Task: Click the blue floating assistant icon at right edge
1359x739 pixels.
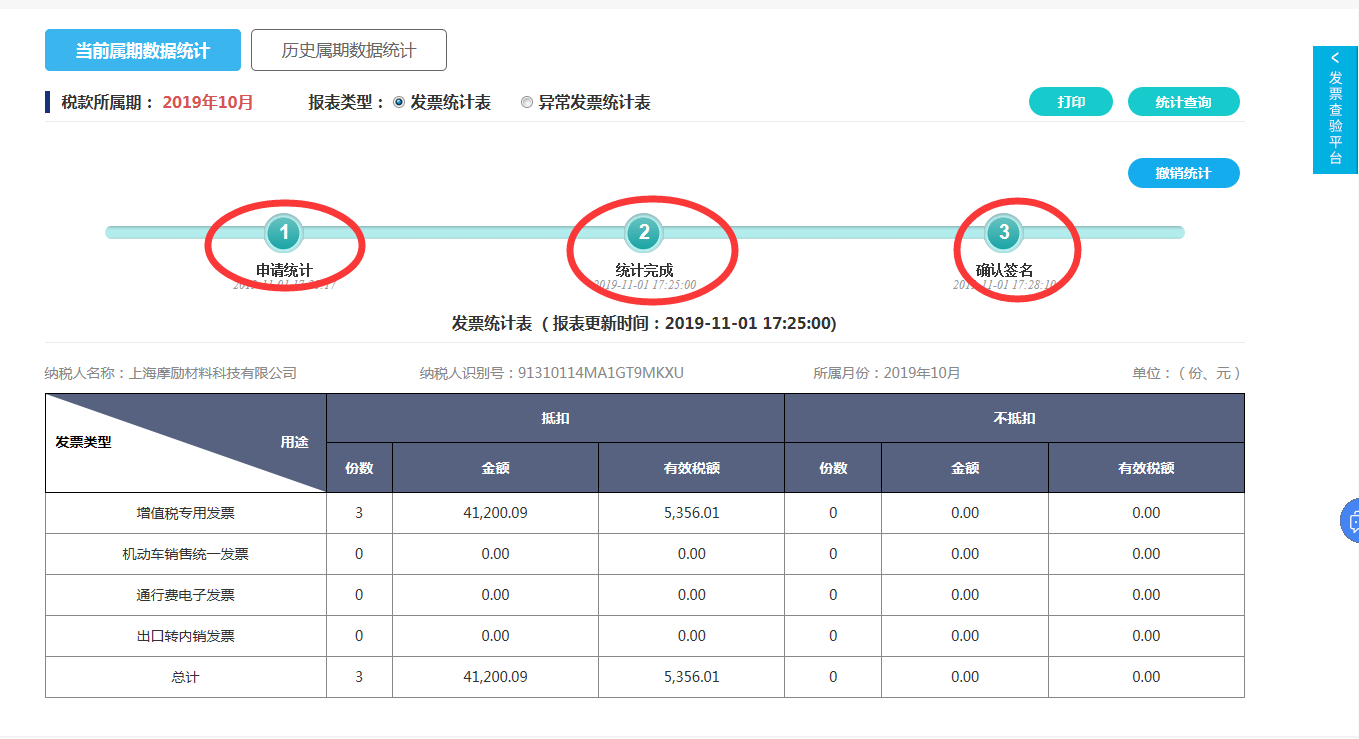Action: pyautogui.click(x=1350, y=521)
